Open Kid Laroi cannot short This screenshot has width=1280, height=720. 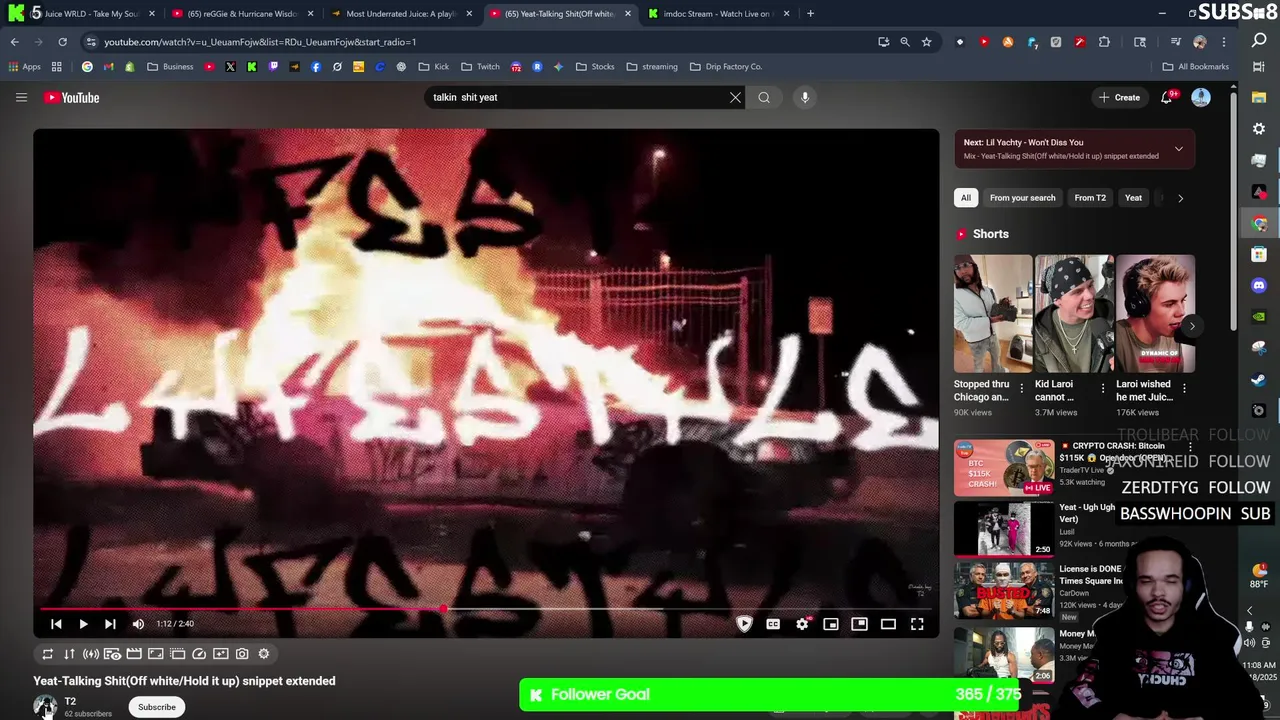click(1074, 314)
